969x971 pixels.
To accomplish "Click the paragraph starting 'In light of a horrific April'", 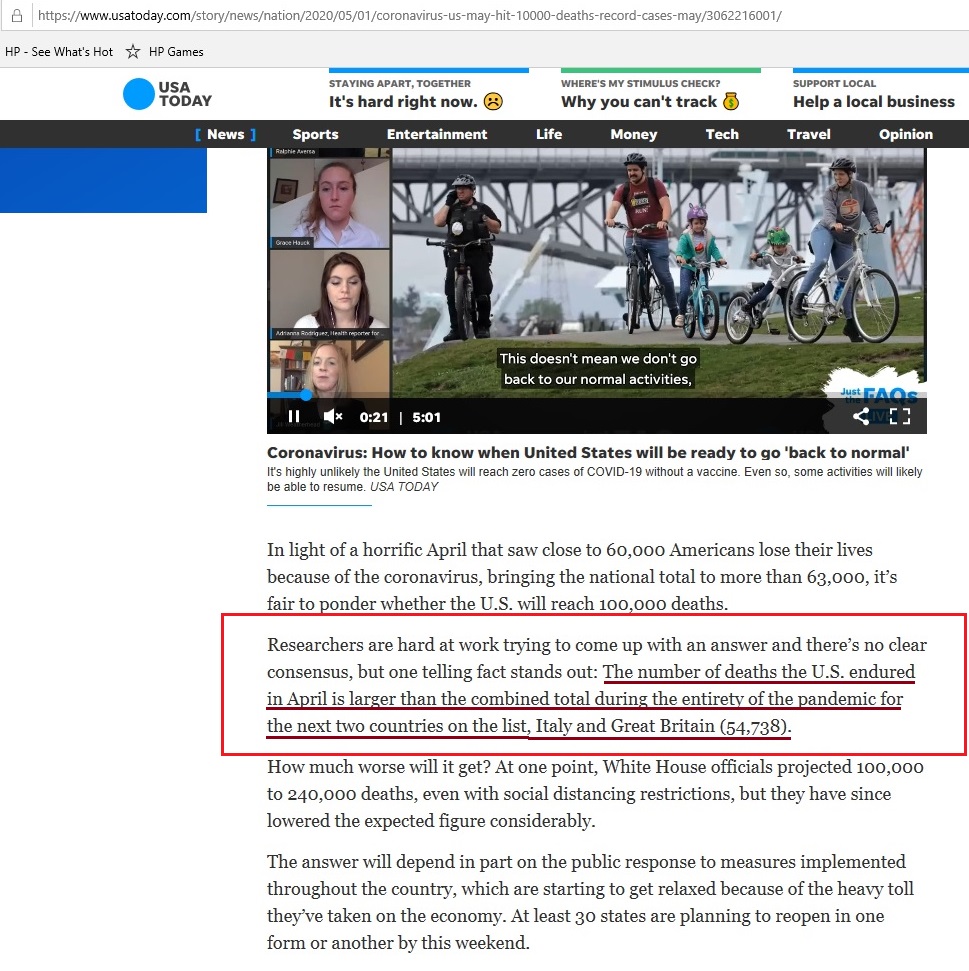I will 582,577.
